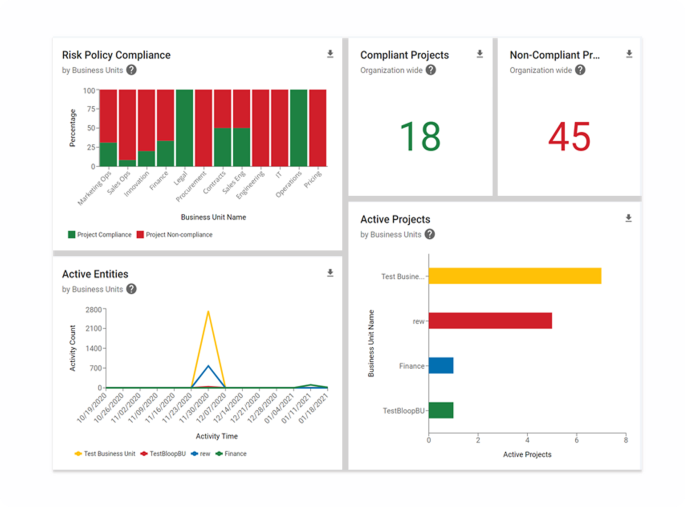Click the red rew bar
The width and height of the screenshot is (685, 507).
tap(490, 321)
